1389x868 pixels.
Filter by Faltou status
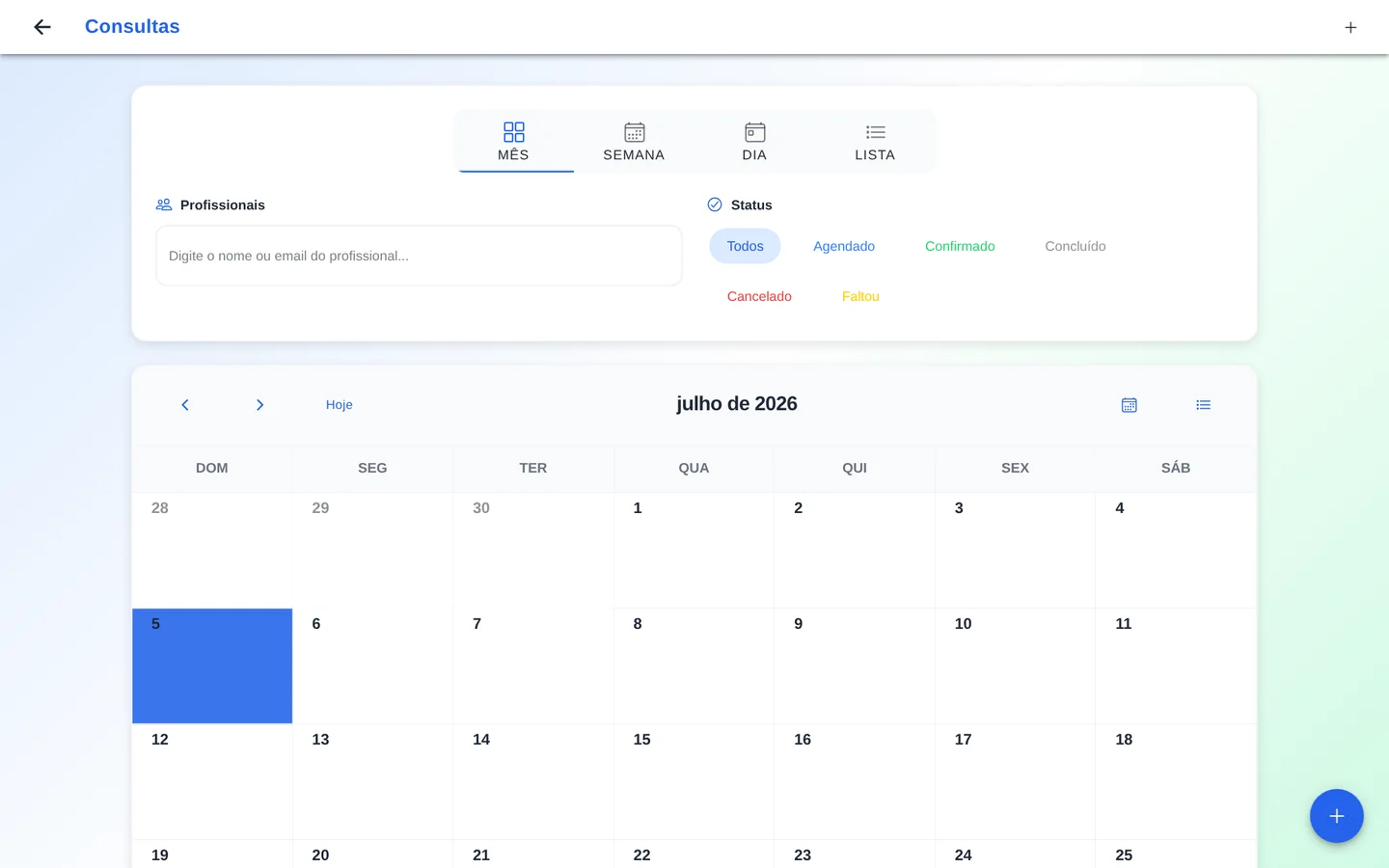point(860,296)
